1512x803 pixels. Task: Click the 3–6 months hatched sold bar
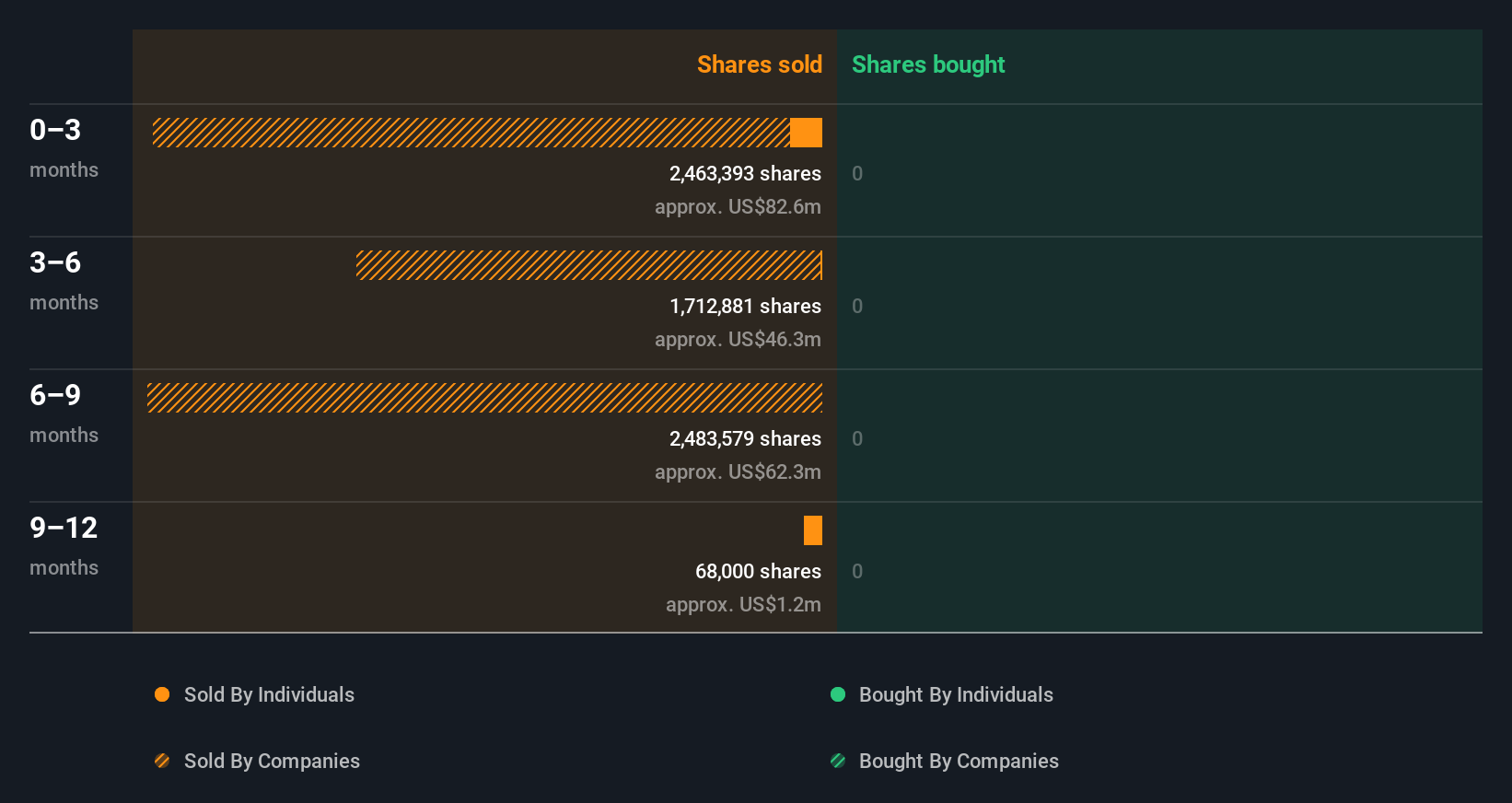589,265
